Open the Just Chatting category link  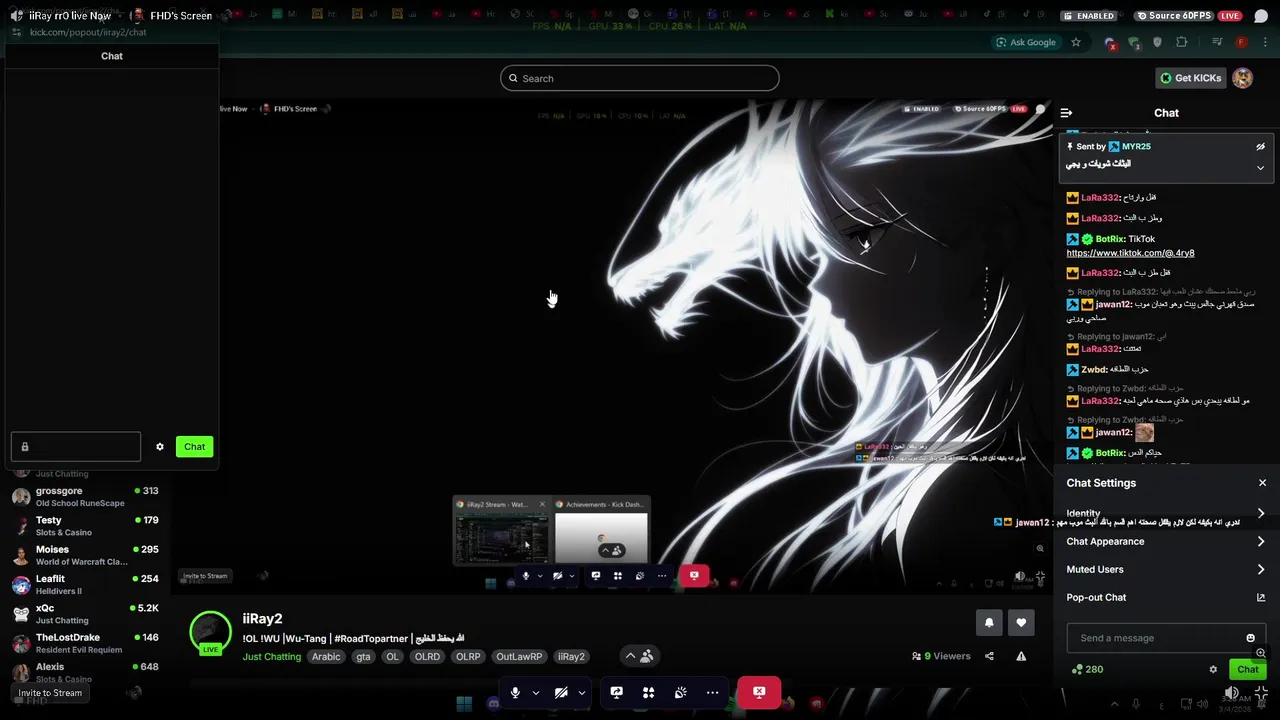click(272, 657)
